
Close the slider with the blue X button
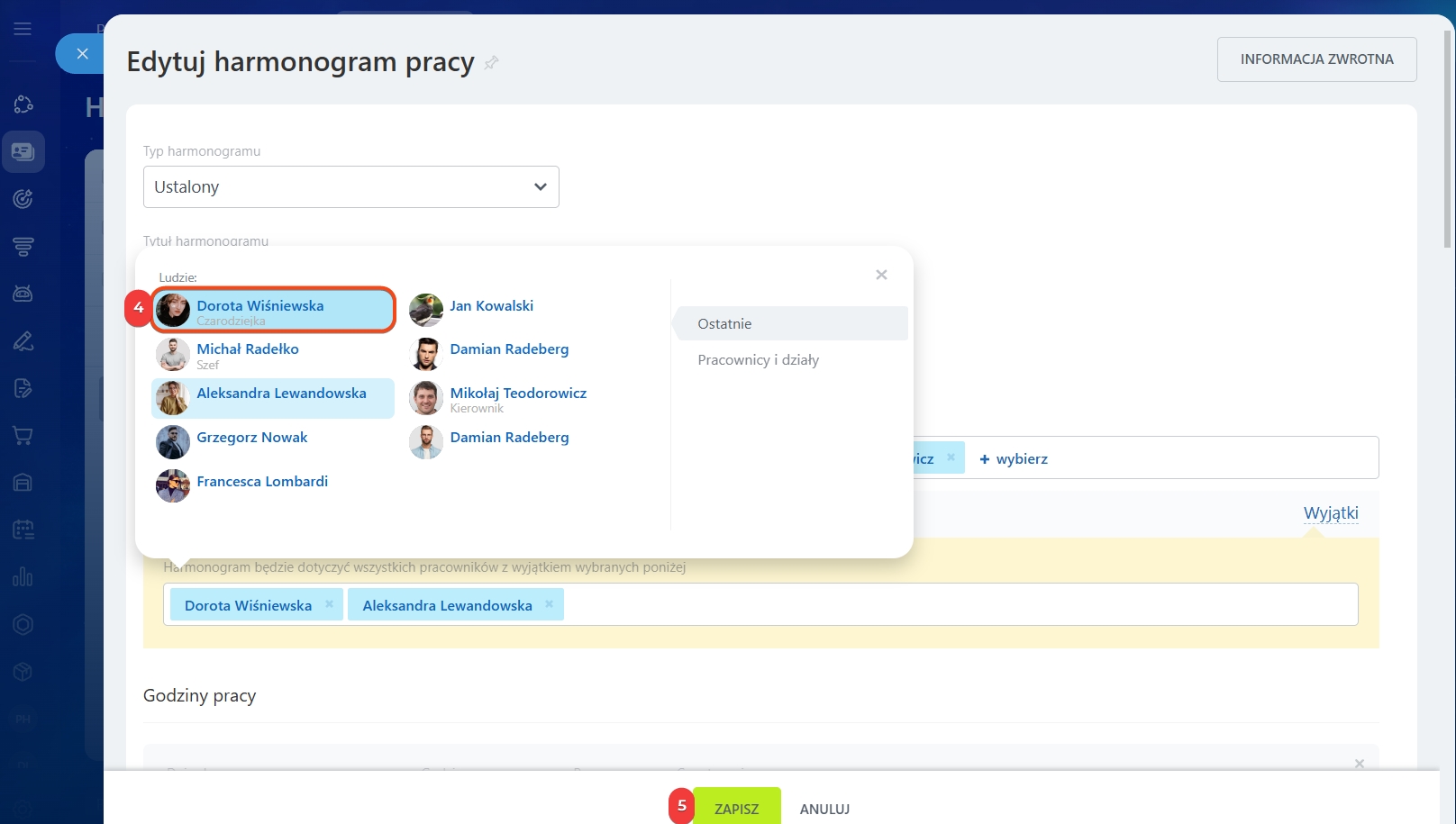click(x=82, y=54)
